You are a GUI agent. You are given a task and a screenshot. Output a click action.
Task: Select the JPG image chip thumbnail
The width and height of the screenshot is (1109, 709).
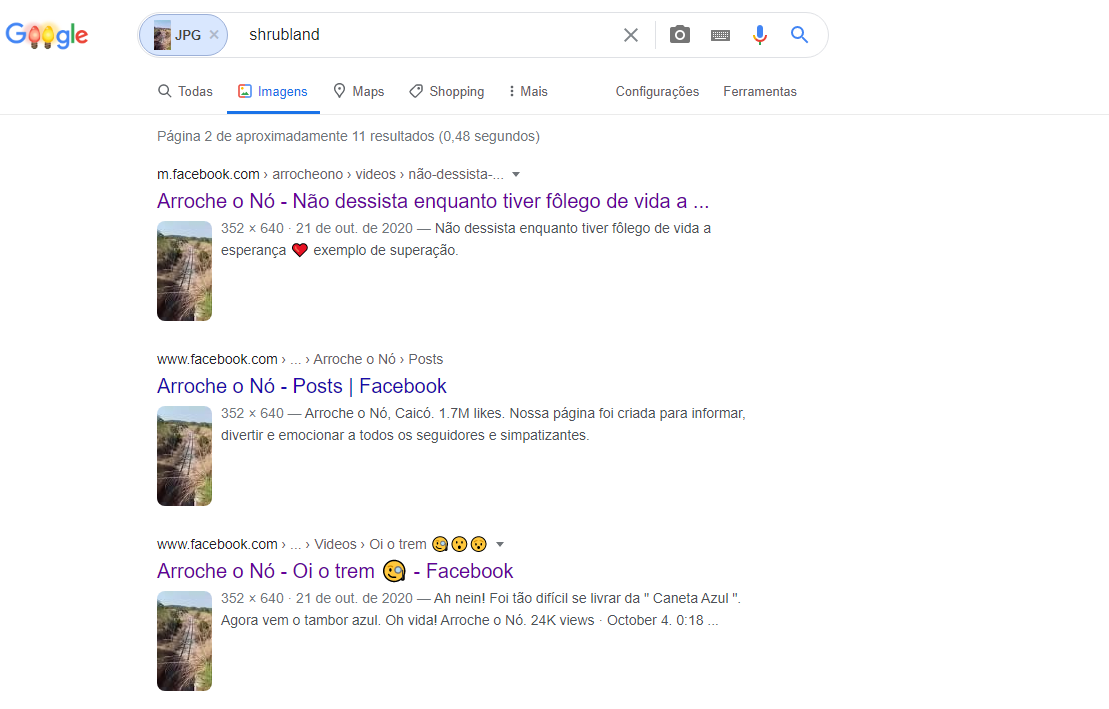click(x=163, y=35)
